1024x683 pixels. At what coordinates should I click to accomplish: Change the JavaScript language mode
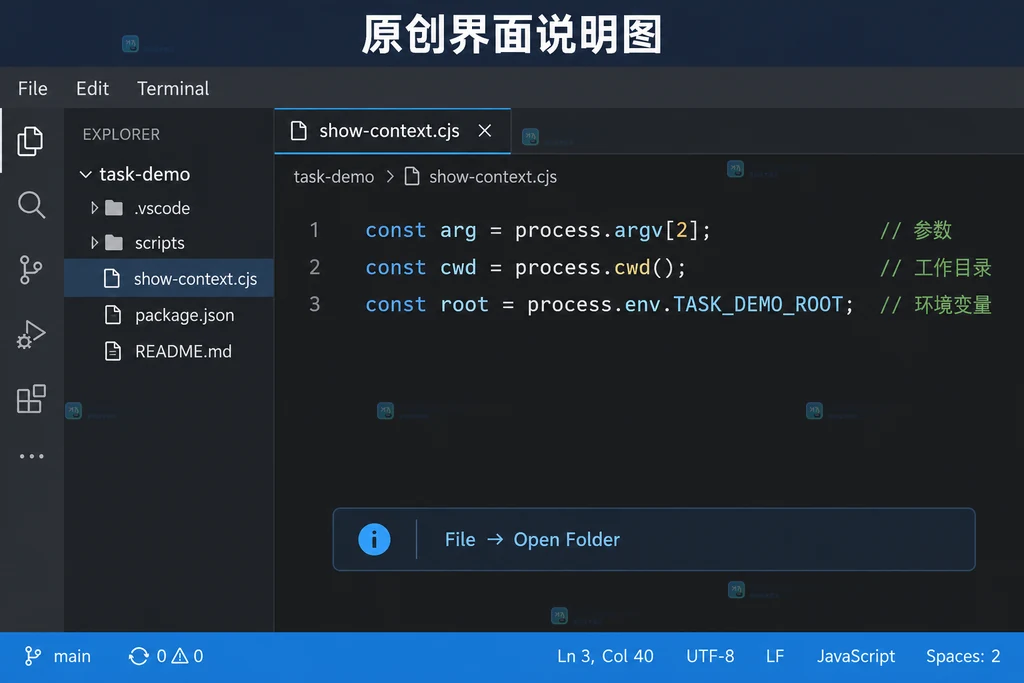pyautogui.click(x=856, y=656)
